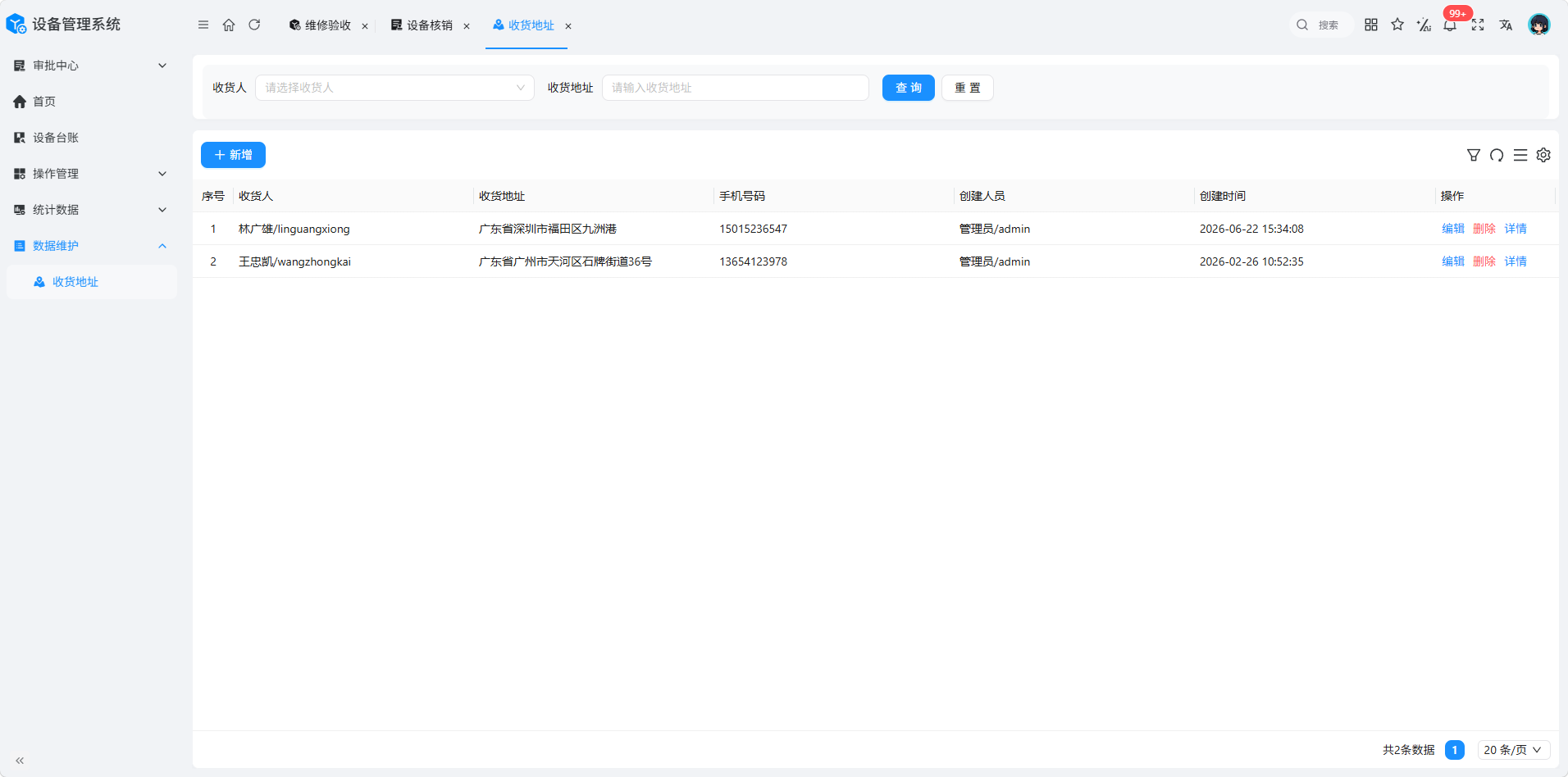
Task: Click the 新增 button
Action: (233, 155)
